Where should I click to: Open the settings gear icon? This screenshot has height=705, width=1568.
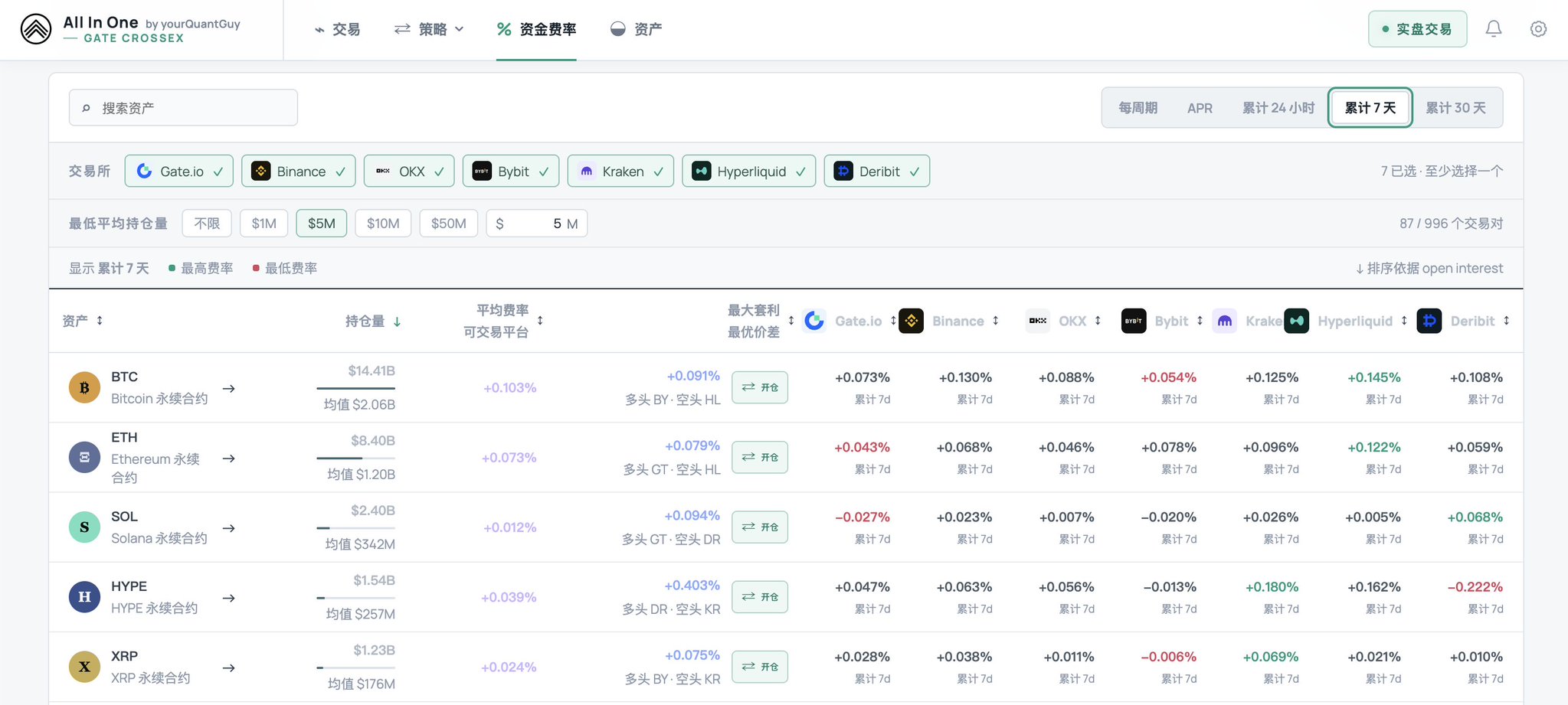(x=1538, y=29)
